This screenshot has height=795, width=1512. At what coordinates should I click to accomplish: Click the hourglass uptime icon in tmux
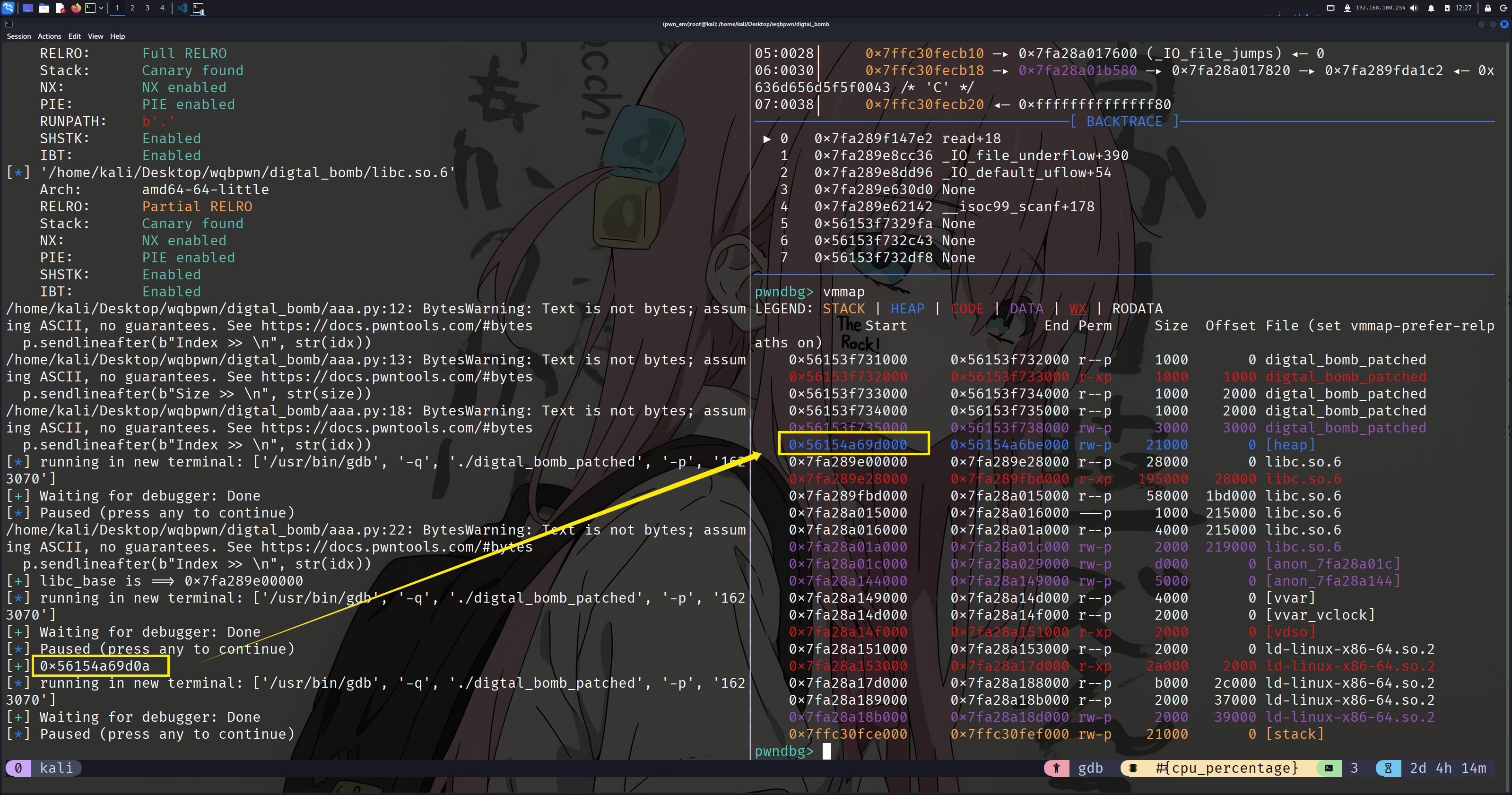pyautogui.click(x=1388, y=768)
